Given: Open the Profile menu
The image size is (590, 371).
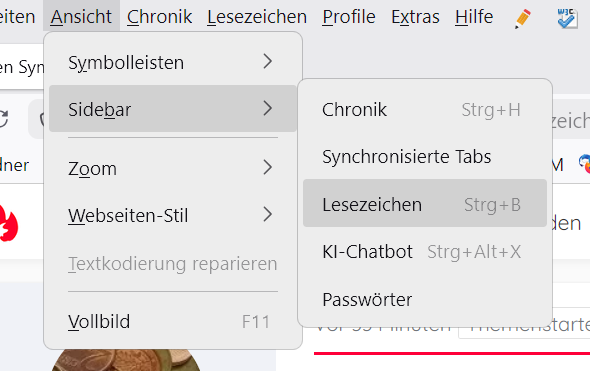Looking at the screenshot, I should [349, 17].
